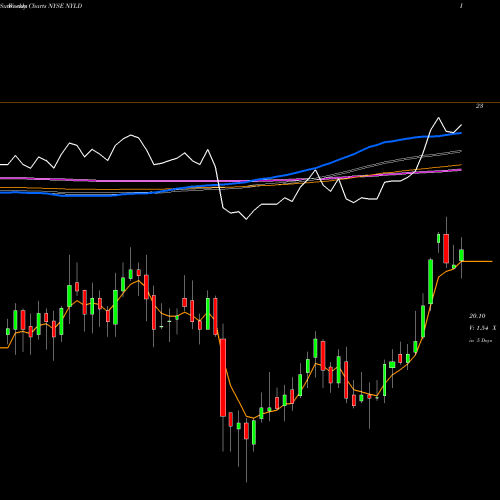Click the large red candle at the chart peak
Screen dimensions: 500x500
click(x=446, y=249)
